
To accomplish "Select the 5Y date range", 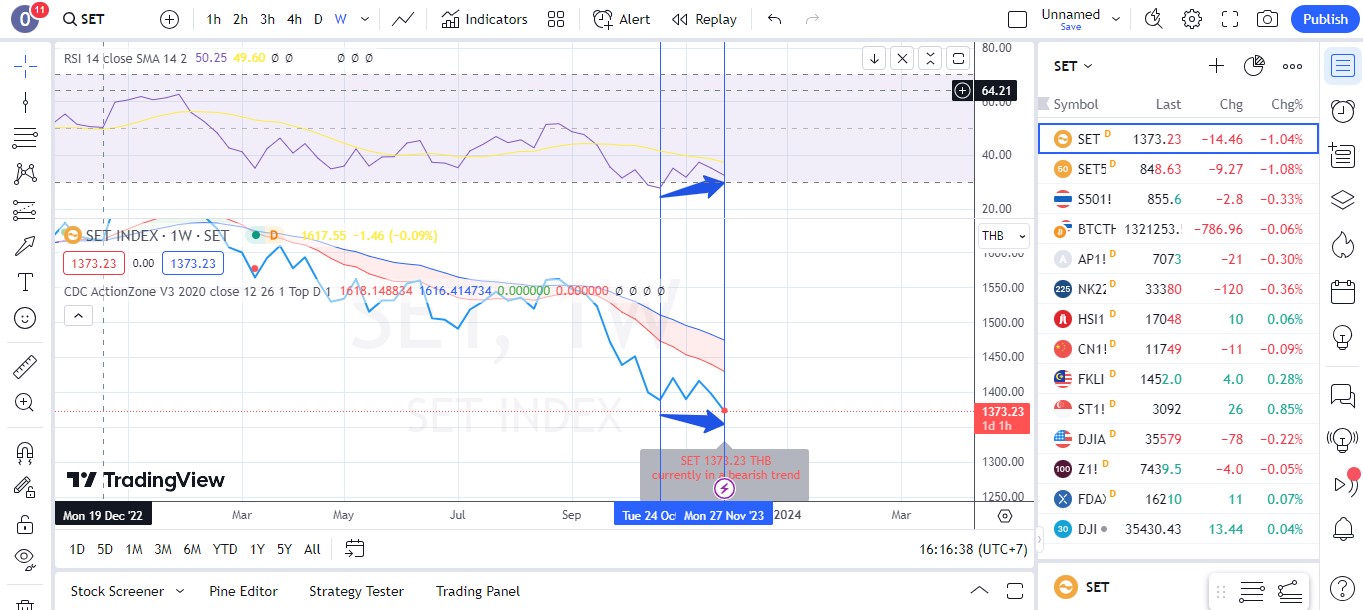I will (284, 549).
